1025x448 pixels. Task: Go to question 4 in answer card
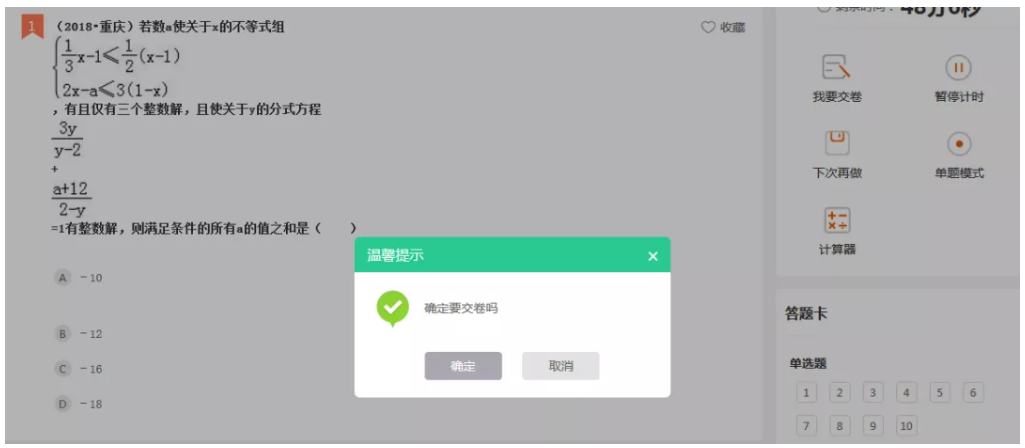[906, 393]
